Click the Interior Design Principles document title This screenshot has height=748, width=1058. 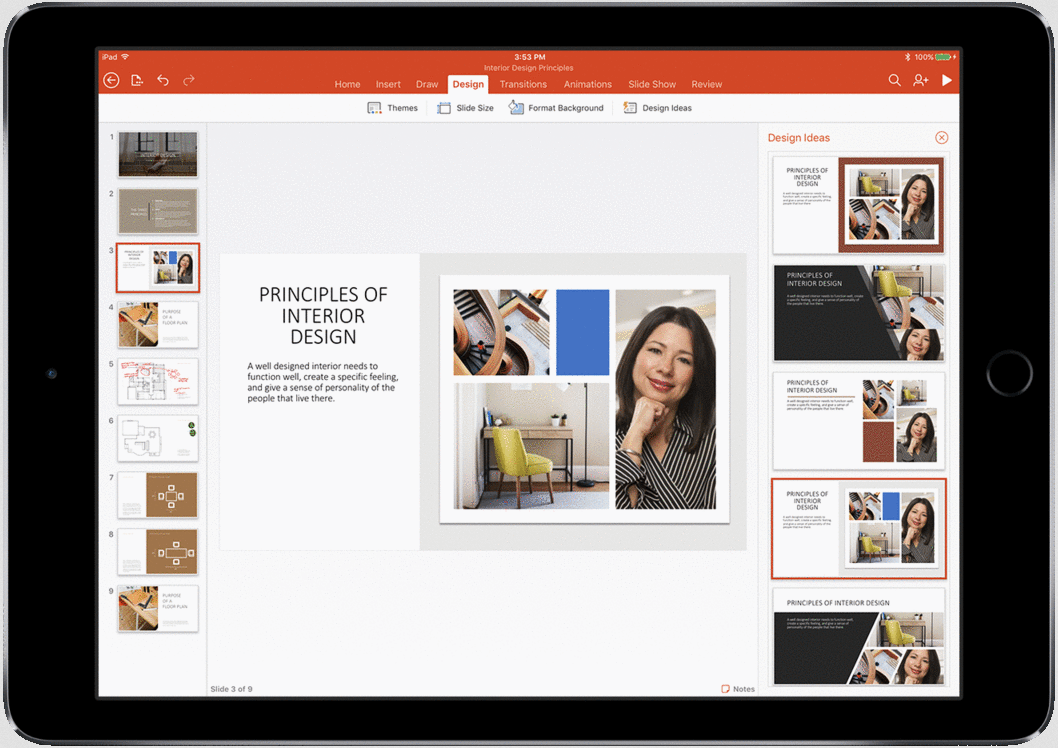click(x=528, y=68)
